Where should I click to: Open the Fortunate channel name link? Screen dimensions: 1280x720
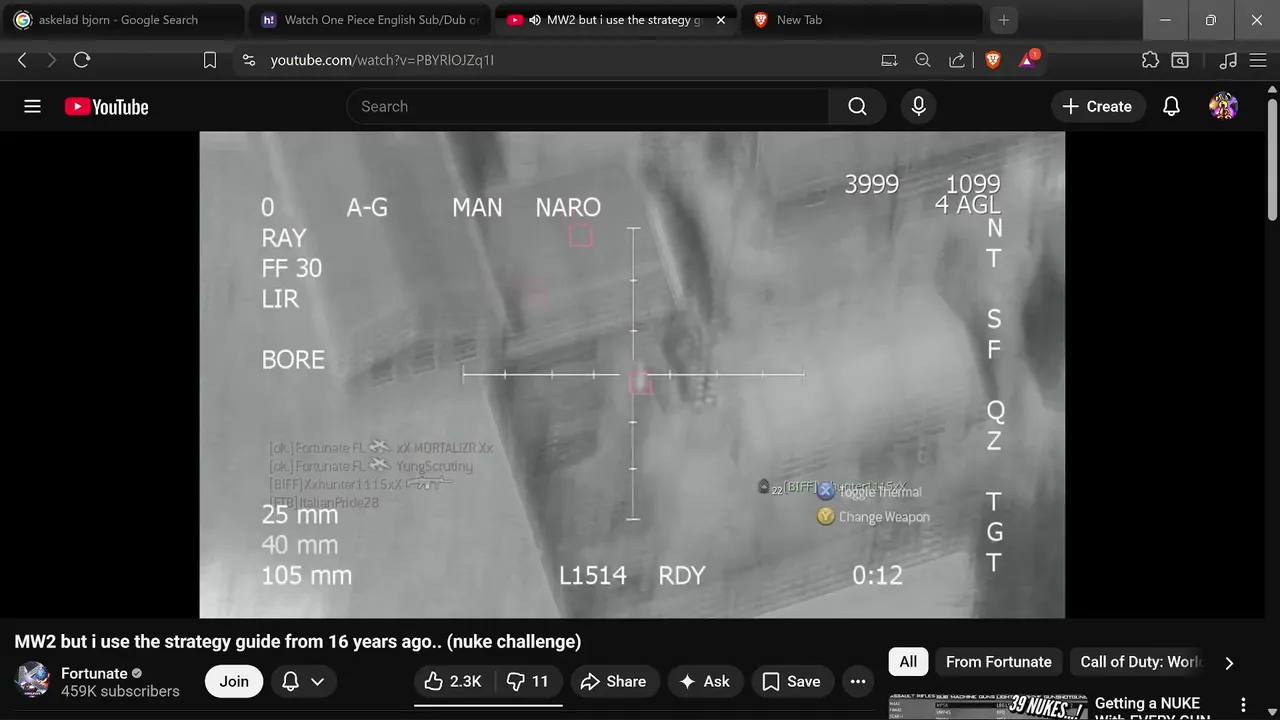[x=94, y=673]
